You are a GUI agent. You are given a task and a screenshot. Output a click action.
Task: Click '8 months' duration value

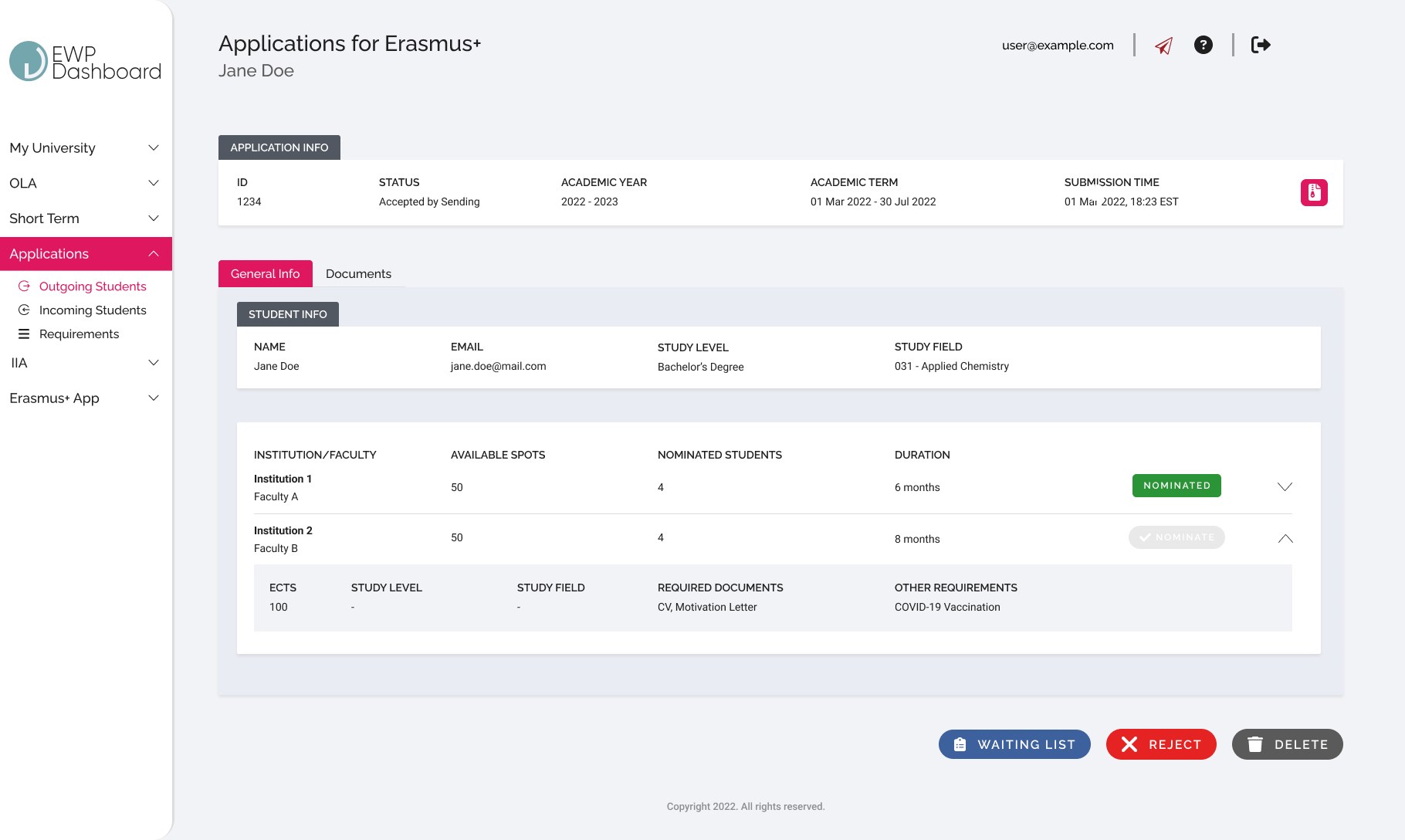pyautogui.click(x=917, y=539)
